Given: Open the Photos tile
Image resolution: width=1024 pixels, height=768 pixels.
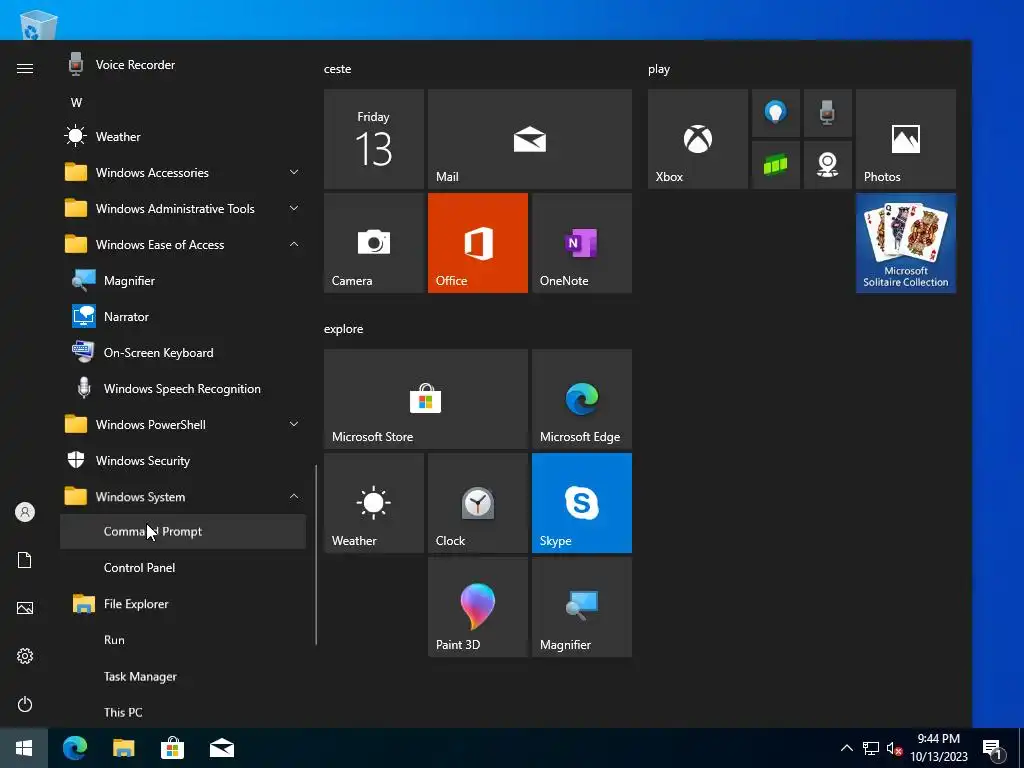Looking at the screenshot, I should point(906,139).
